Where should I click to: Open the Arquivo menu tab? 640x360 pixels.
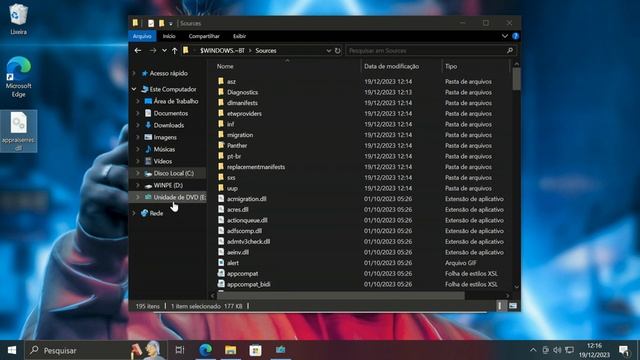tap(142, 36)
